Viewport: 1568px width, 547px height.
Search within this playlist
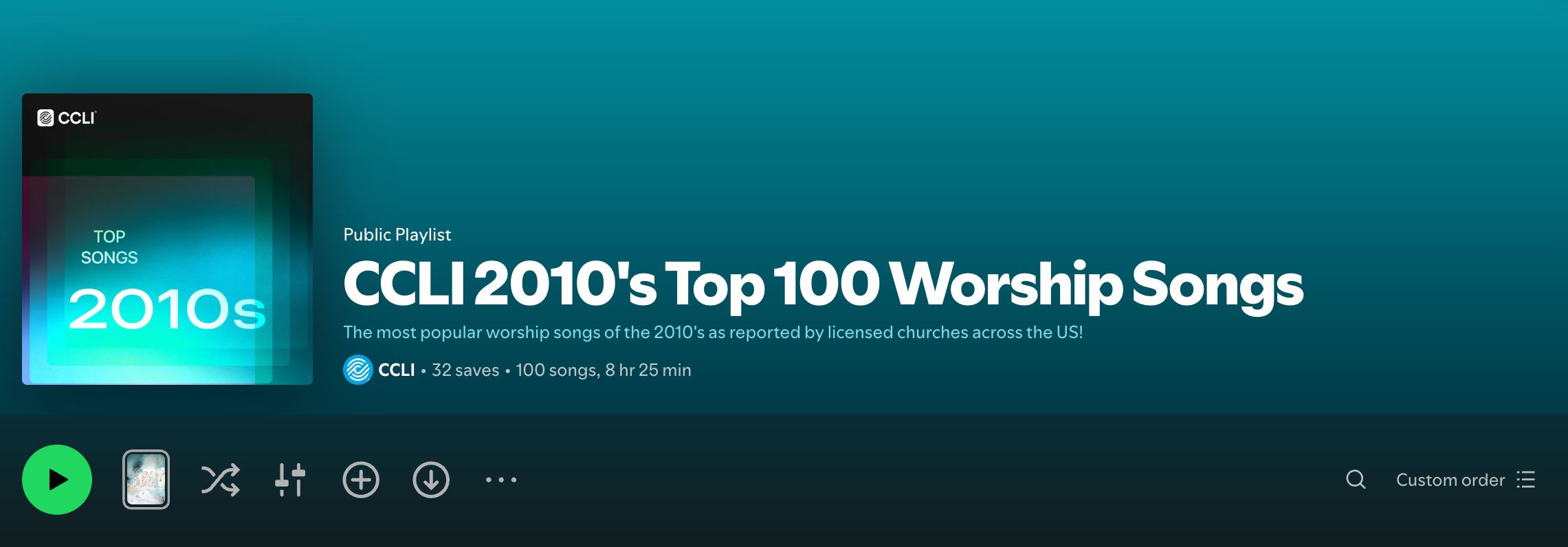click(1356, 480)
